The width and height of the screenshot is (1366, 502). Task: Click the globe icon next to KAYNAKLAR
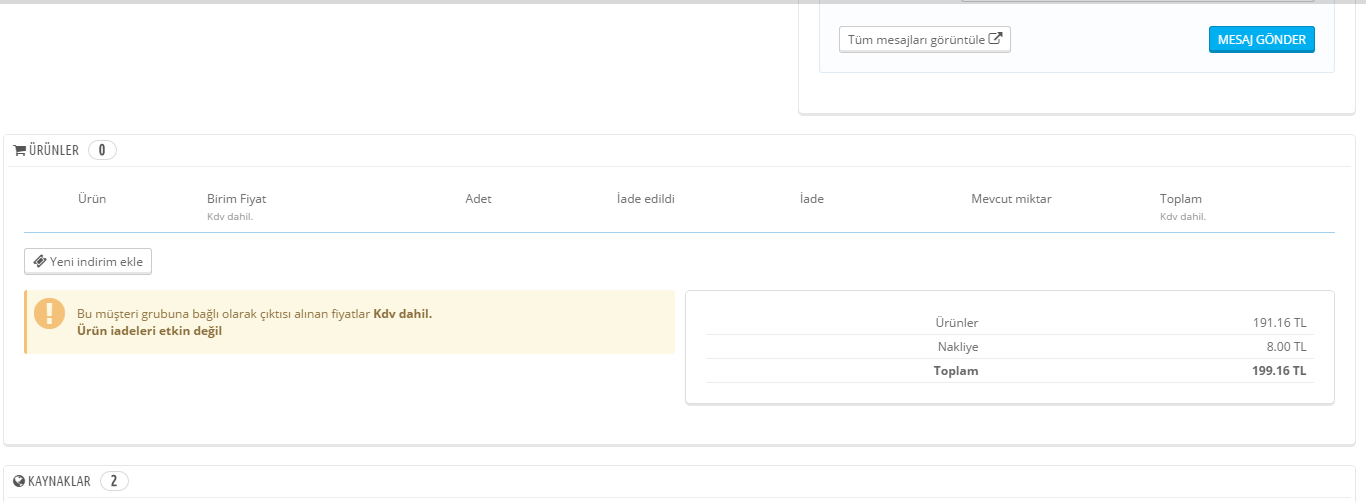pos(19,481)
